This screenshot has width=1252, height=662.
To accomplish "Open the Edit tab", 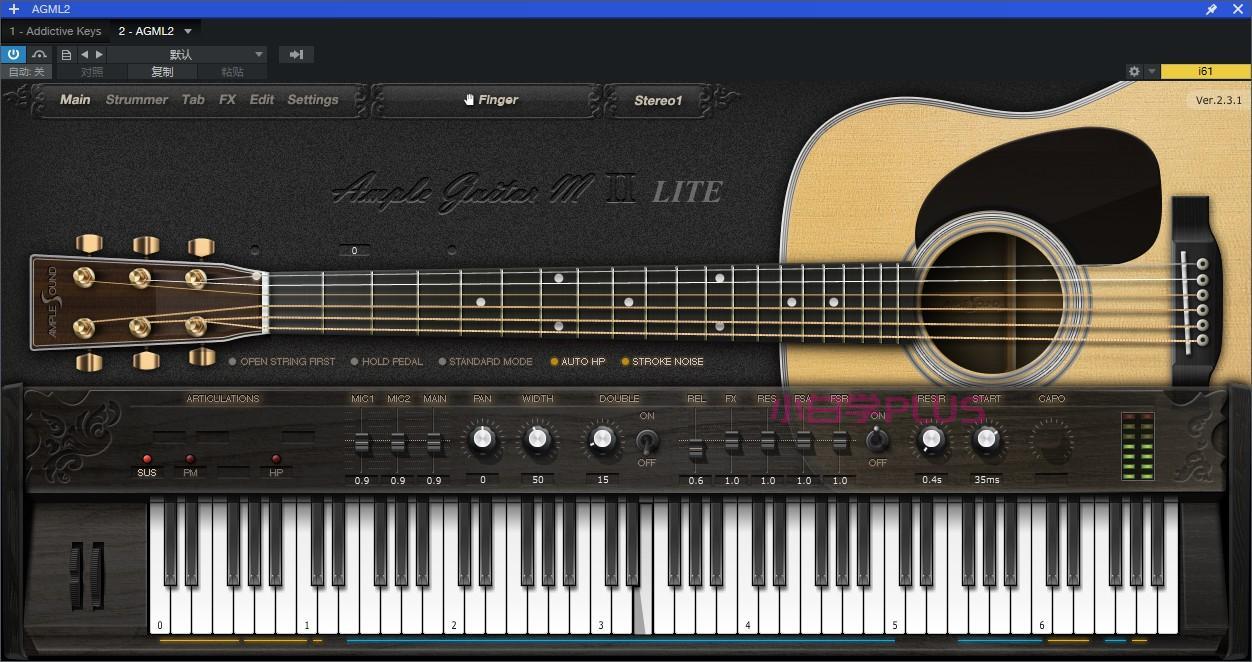I will pos(262,100).
